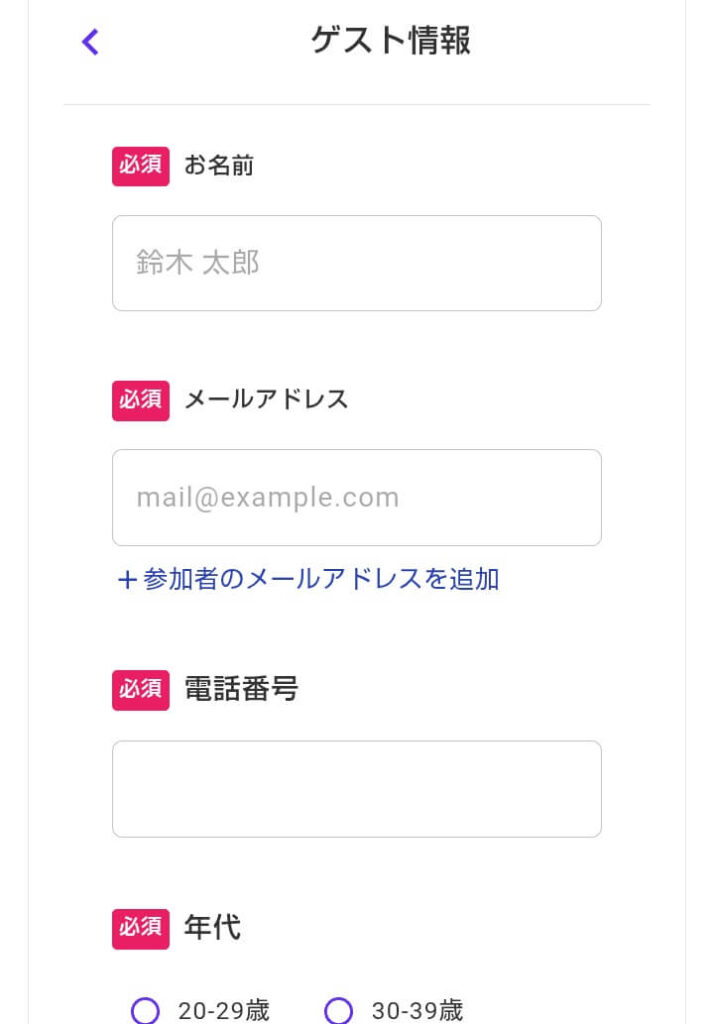Click the 必須 badge beside お名前
The image size is (714, 1024).
click(141, 166)
